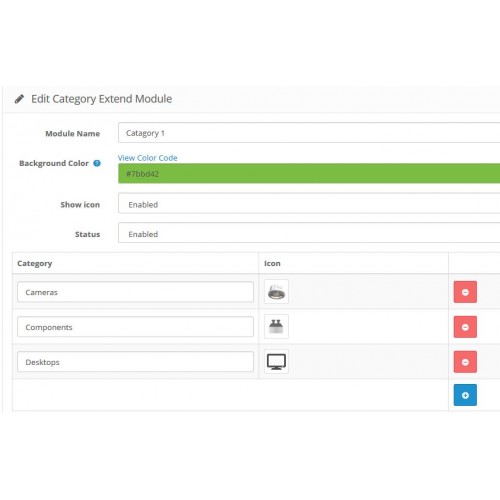Change the Components icon thumbnail

[x=276, y=327]
